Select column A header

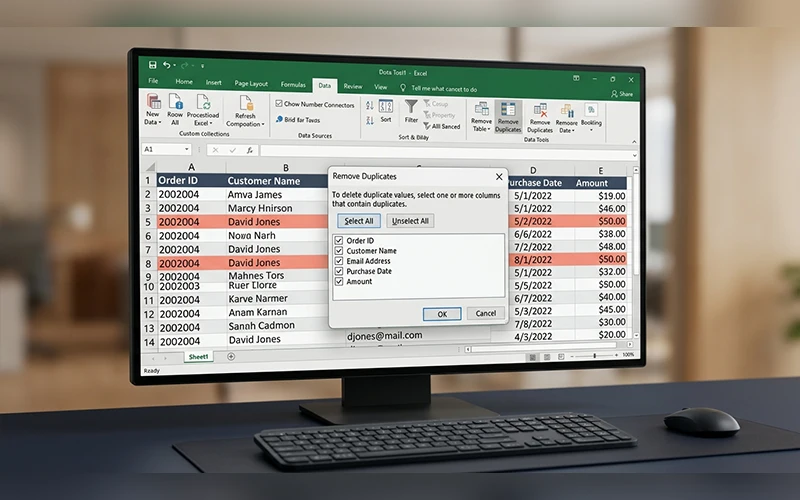pos(191,167)
